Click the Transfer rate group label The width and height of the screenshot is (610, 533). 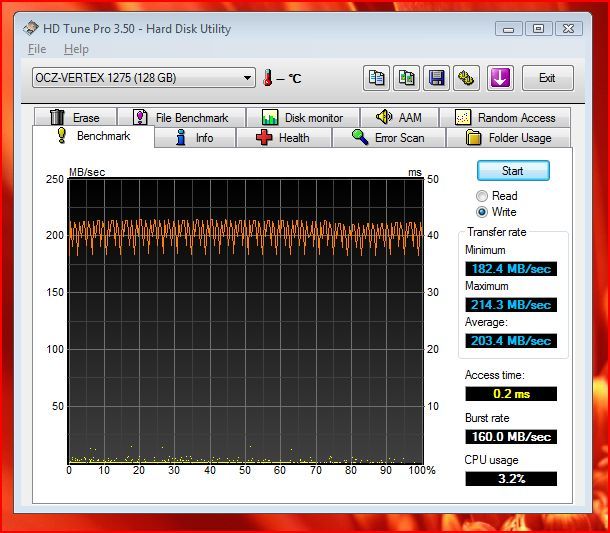497,232
